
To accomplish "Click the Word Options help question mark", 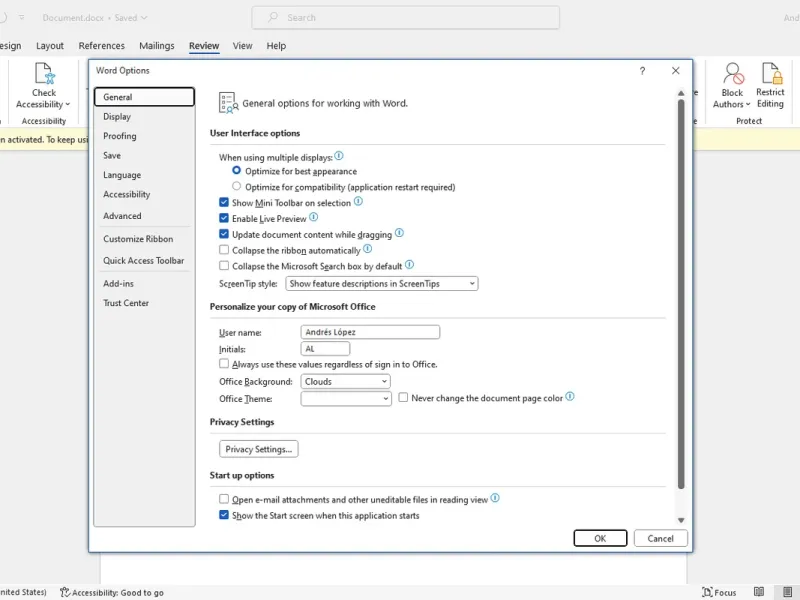I will click(642, 71).
